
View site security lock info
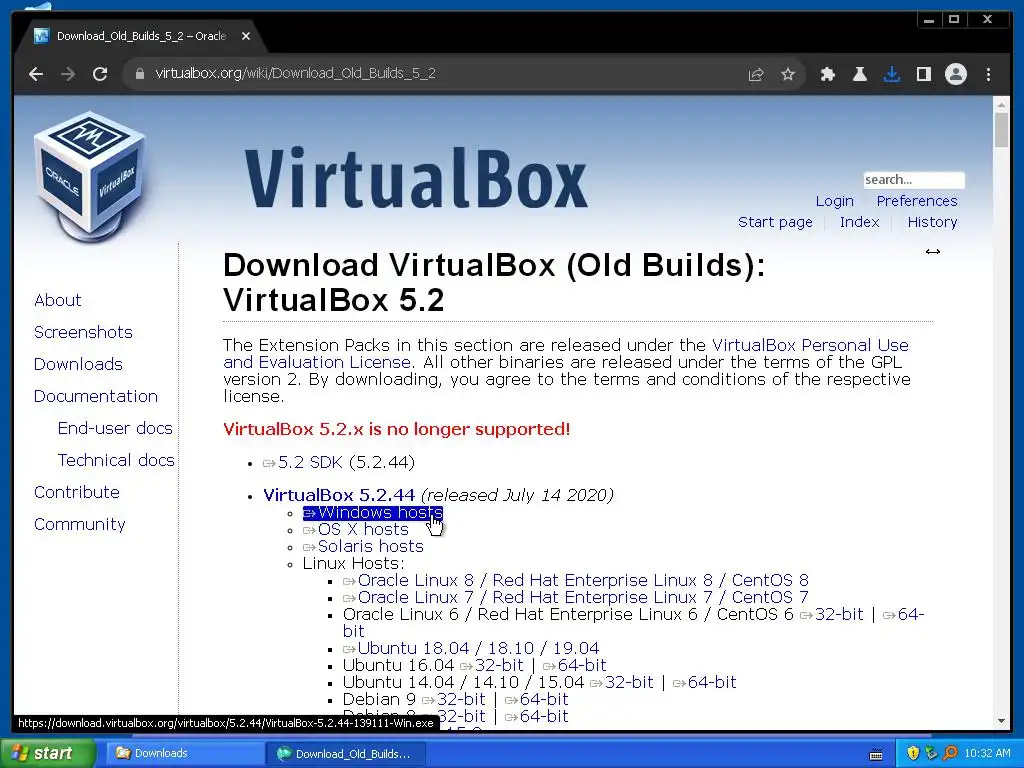coord(139,74)
